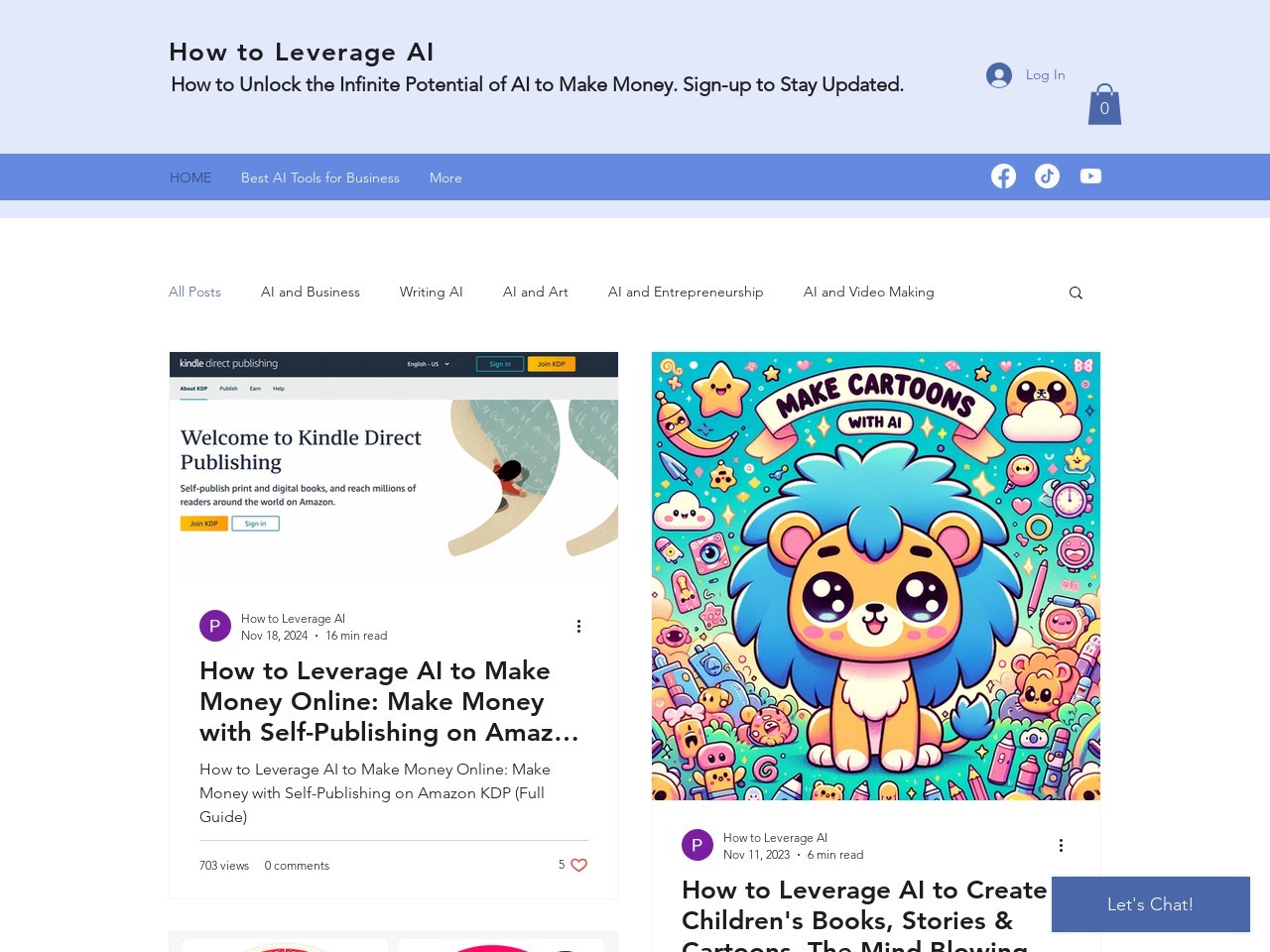Screen dimensions: 1270x952
Task: Expand the More navigation menu
Action: coord(445,178)
